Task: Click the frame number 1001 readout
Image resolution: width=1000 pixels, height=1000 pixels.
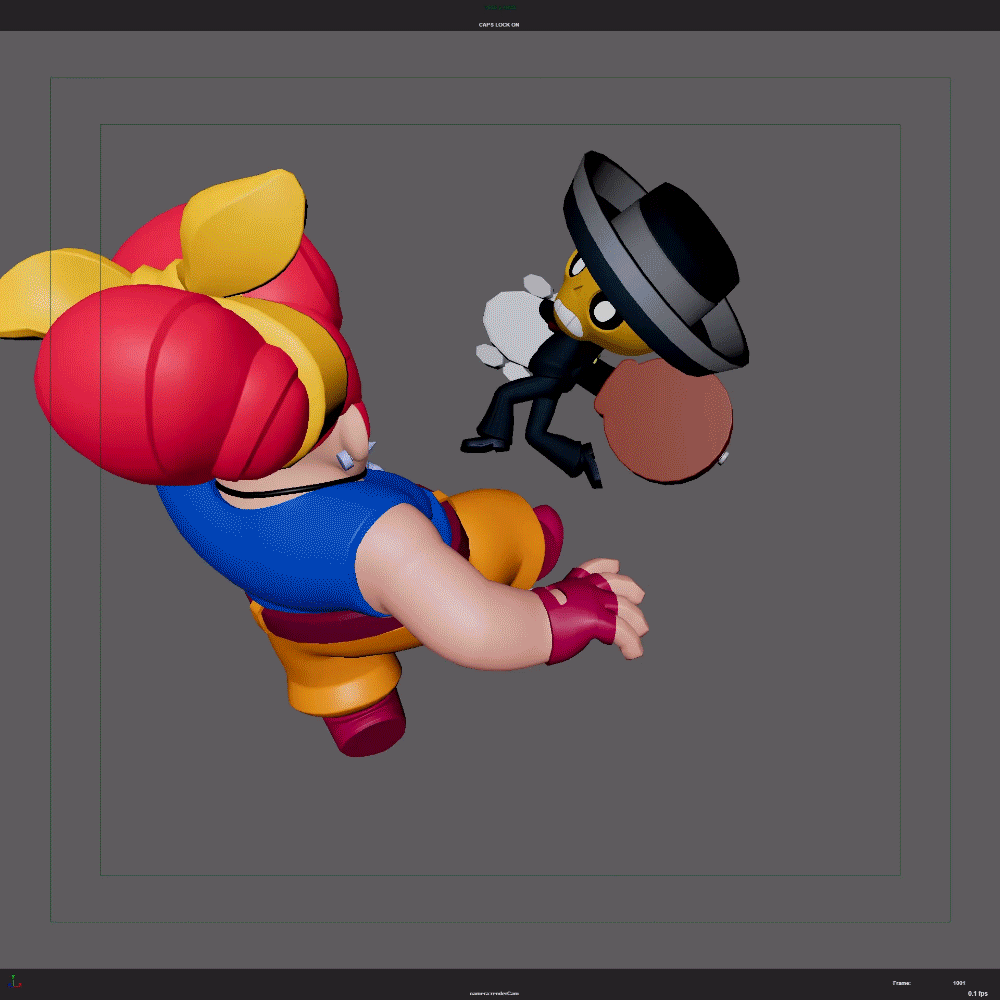Action: click(x=958, y=983)
